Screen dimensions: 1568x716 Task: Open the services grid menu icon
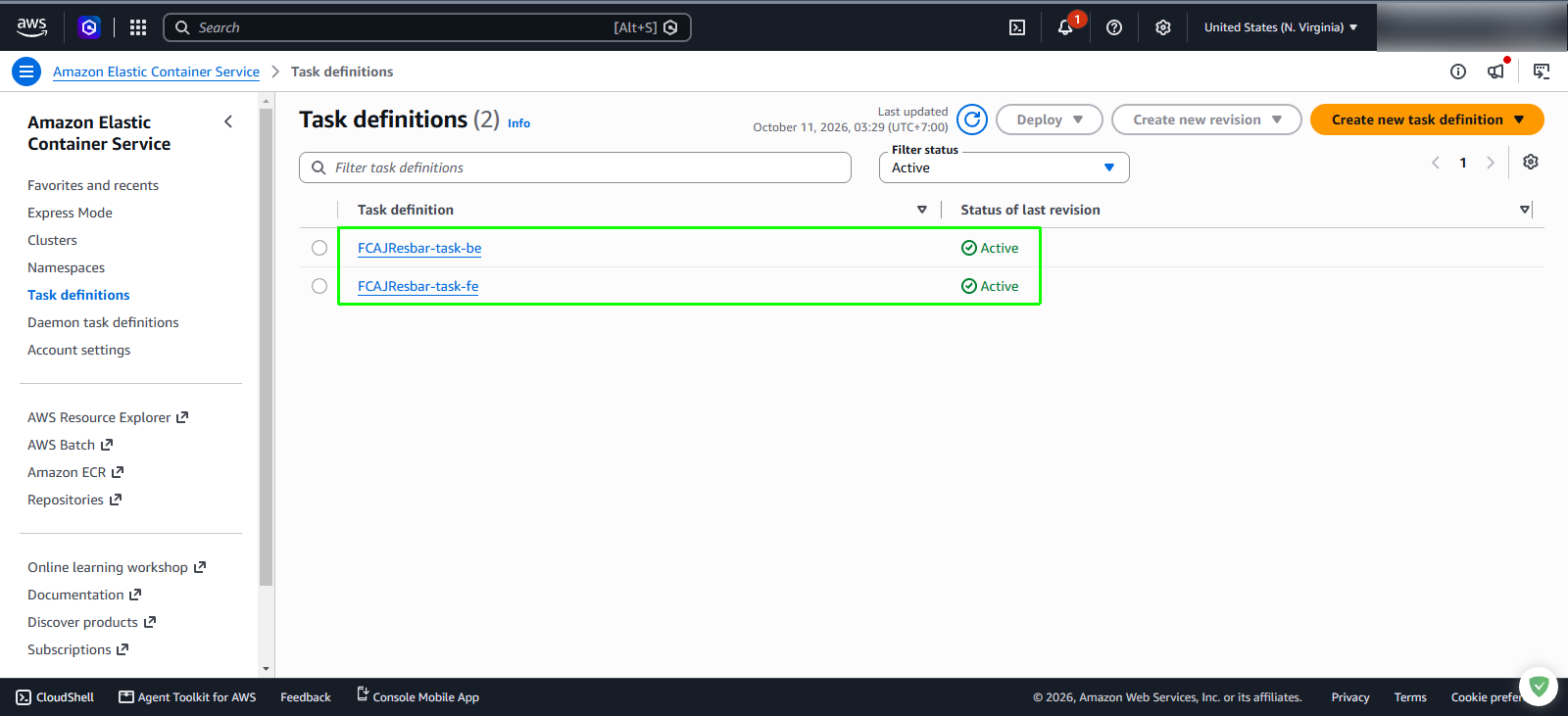point(138,27)
